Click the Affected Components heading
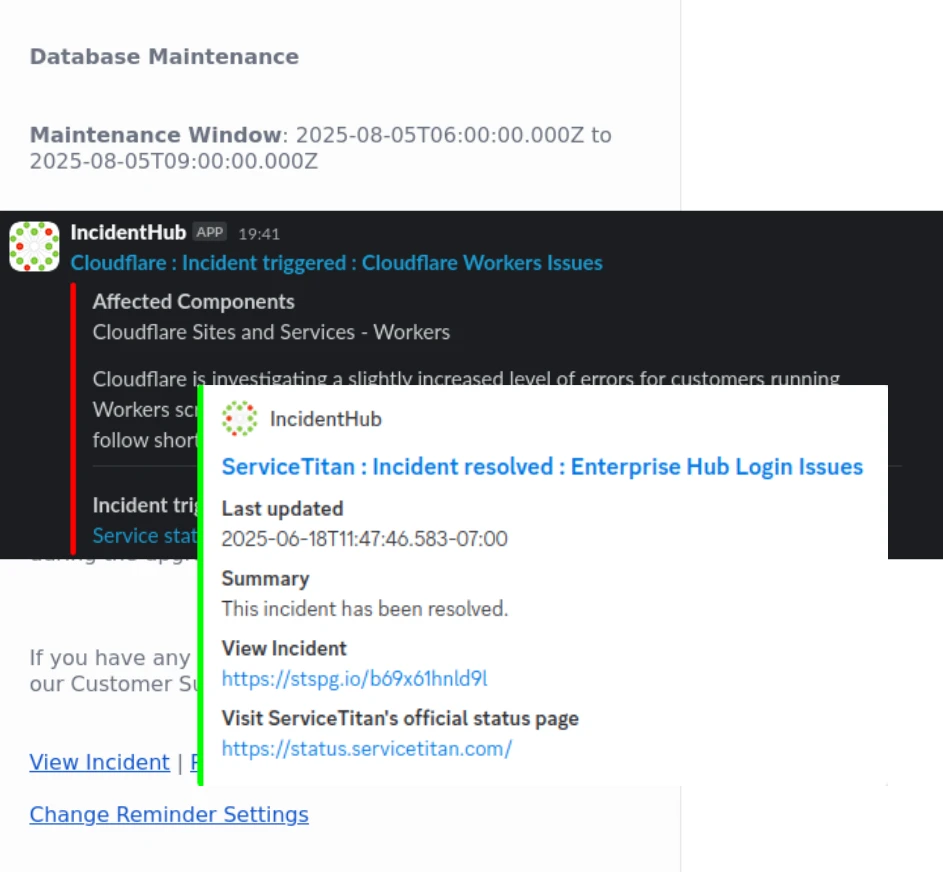 click(x=194, y=301)
